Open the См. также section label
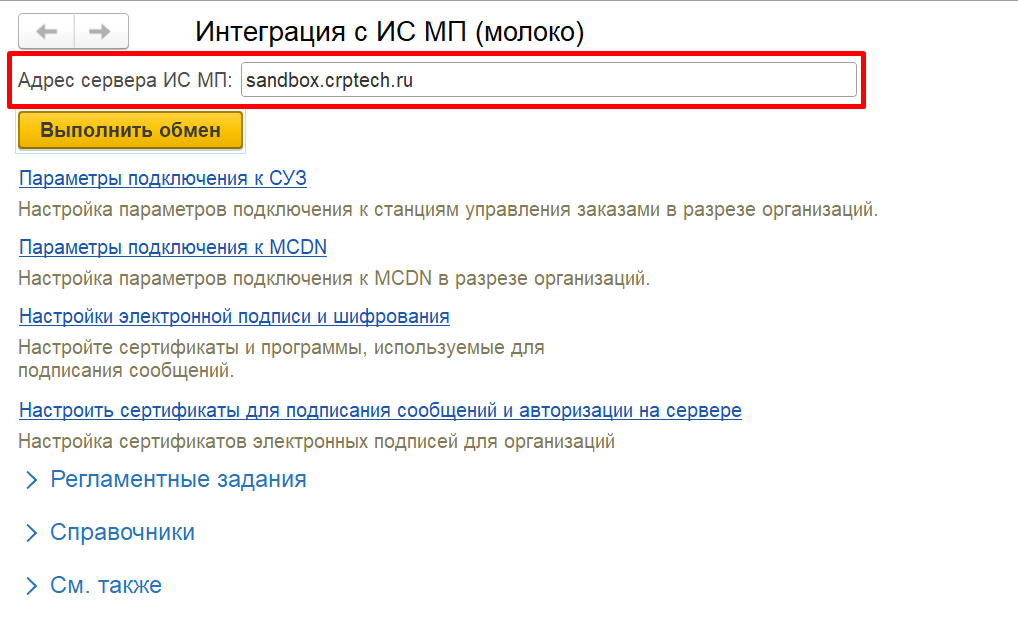This screenshot has width=1018, height=644. [106, 586]
